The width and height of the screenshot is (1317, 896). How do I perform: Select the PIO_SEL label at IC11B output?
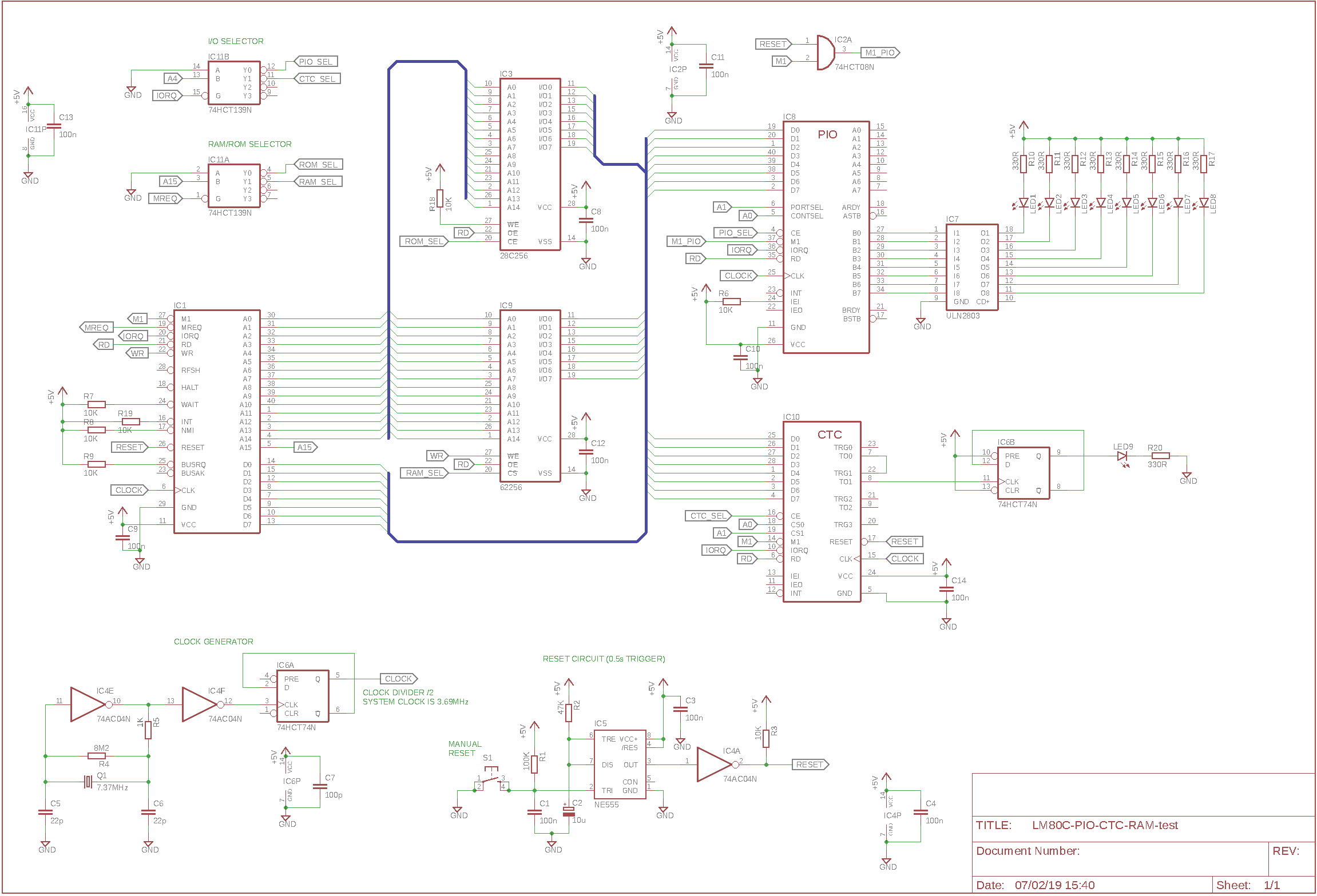[x=316, y=62]
